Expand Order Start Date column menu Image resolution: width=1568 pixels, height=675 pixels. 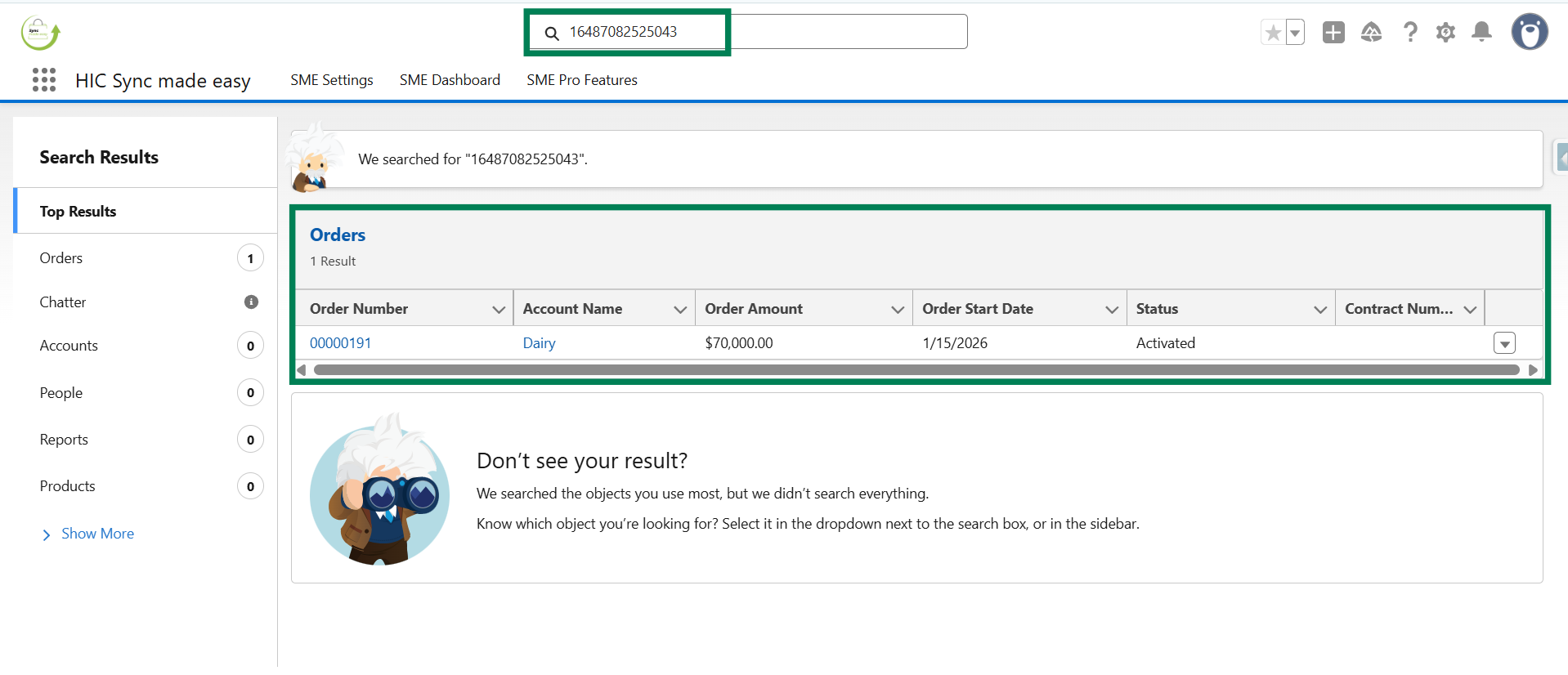[x=1111, y=309]
